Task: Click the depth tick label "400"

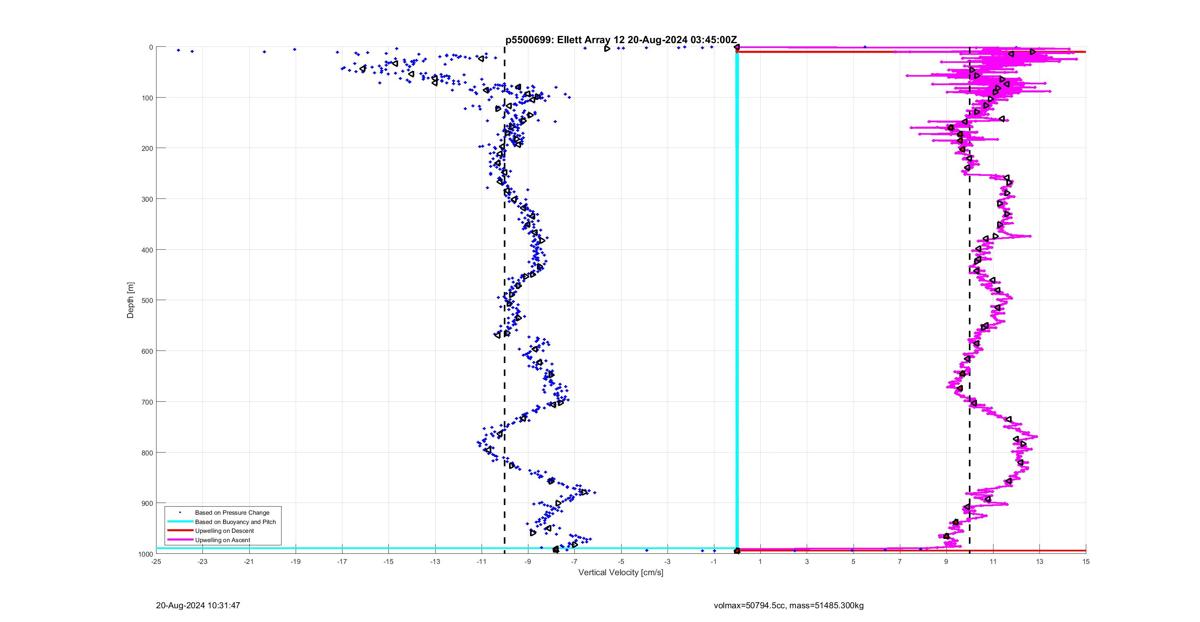Action: click(x=145, y=250)
